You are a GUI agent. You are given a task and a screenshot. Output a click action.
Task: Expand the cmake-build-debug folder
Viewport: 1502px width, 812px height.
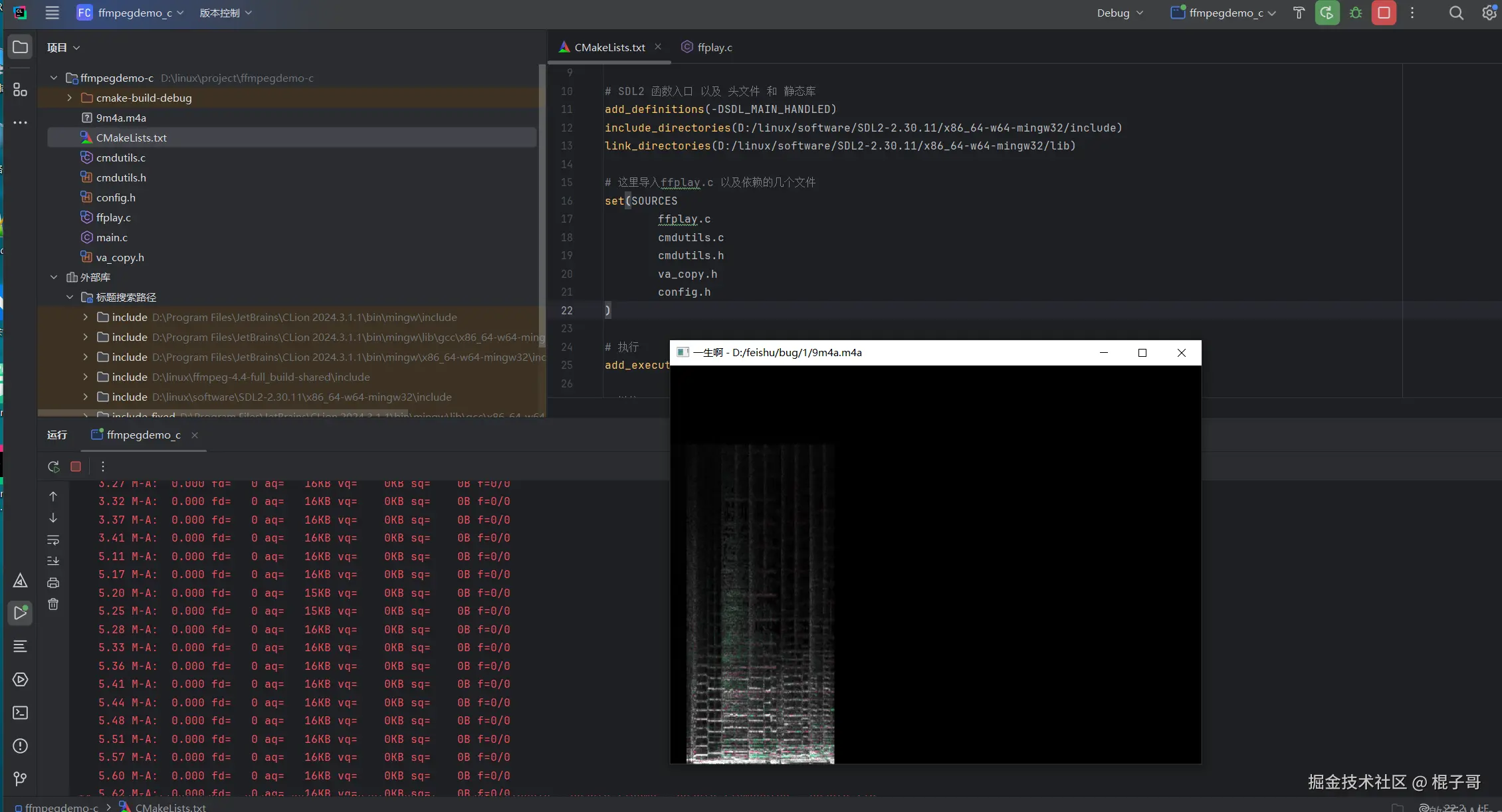[70, 98]
